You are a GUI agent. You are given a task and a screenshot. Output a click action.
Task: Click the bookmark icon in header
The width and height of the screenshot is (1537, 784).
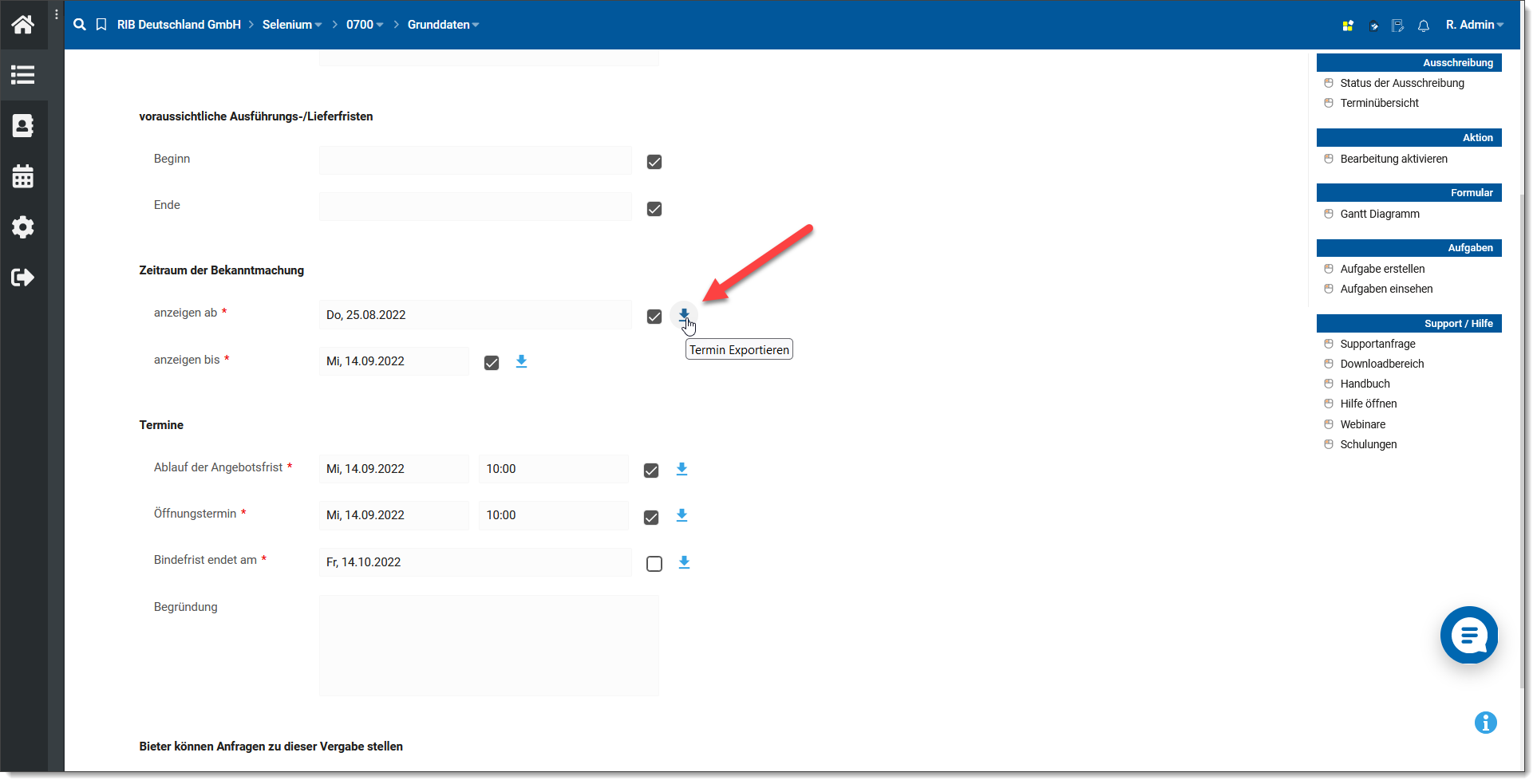pos(101,25)
